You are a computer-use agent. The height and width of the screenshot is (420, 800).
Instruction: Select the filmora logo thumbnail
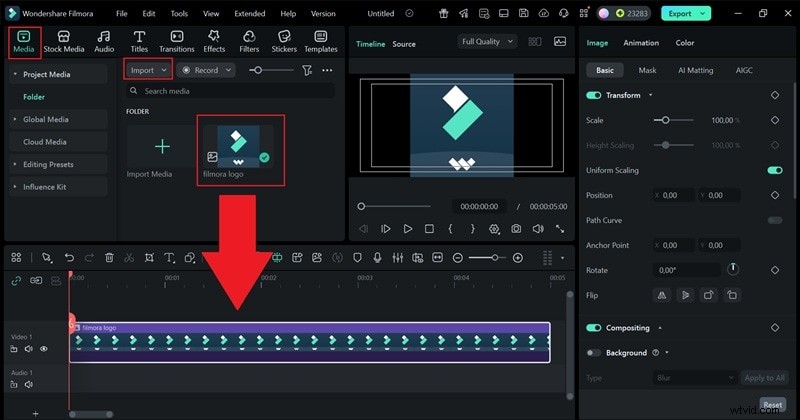238,146
